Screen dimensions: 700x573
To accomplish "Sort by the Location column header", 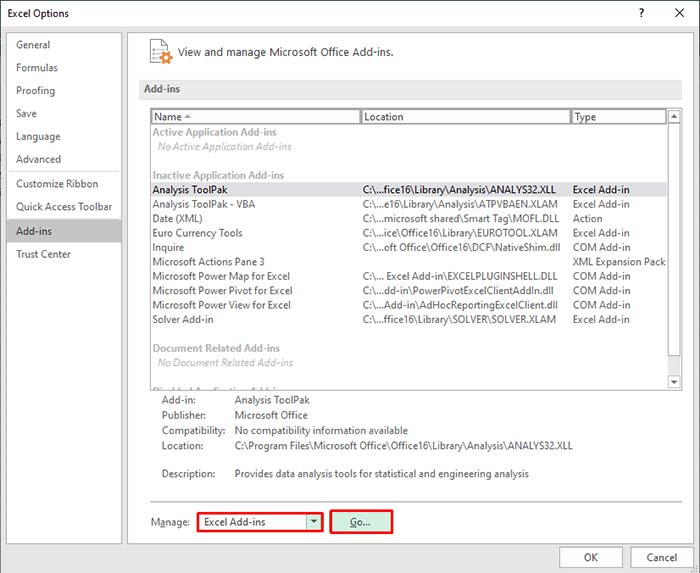I will [465, 116].
